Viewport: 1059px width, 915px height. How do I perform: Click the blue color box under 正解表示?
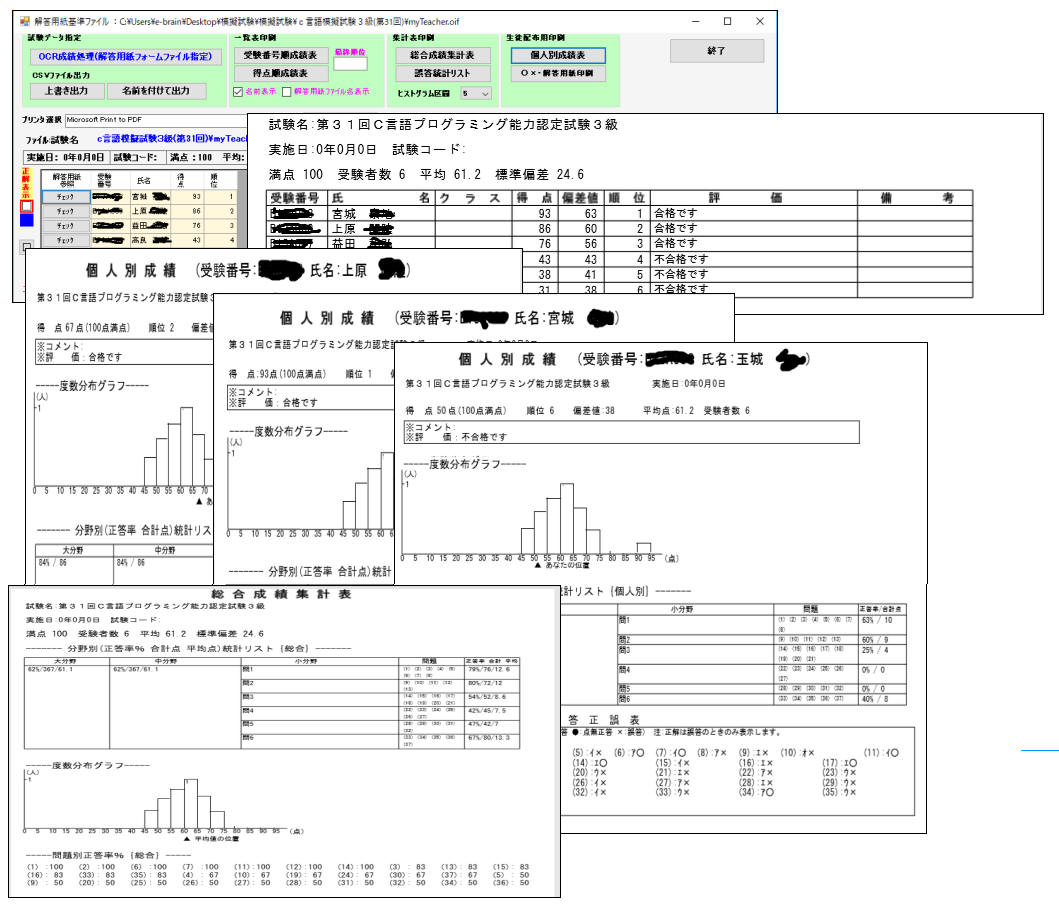point(27,219)
